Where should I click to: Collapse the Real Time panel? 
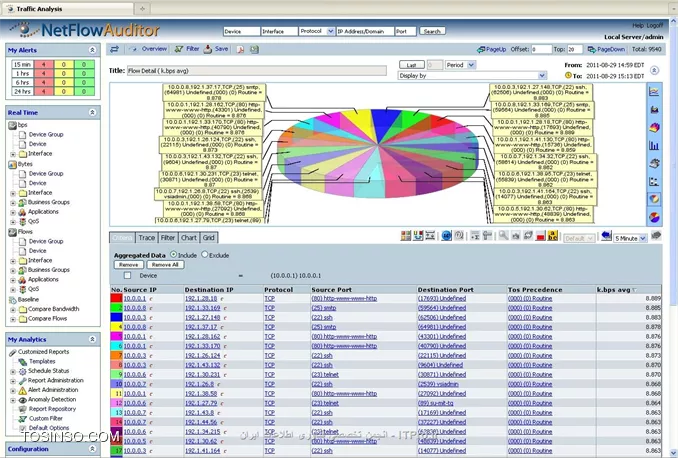[x=92, y=112]
